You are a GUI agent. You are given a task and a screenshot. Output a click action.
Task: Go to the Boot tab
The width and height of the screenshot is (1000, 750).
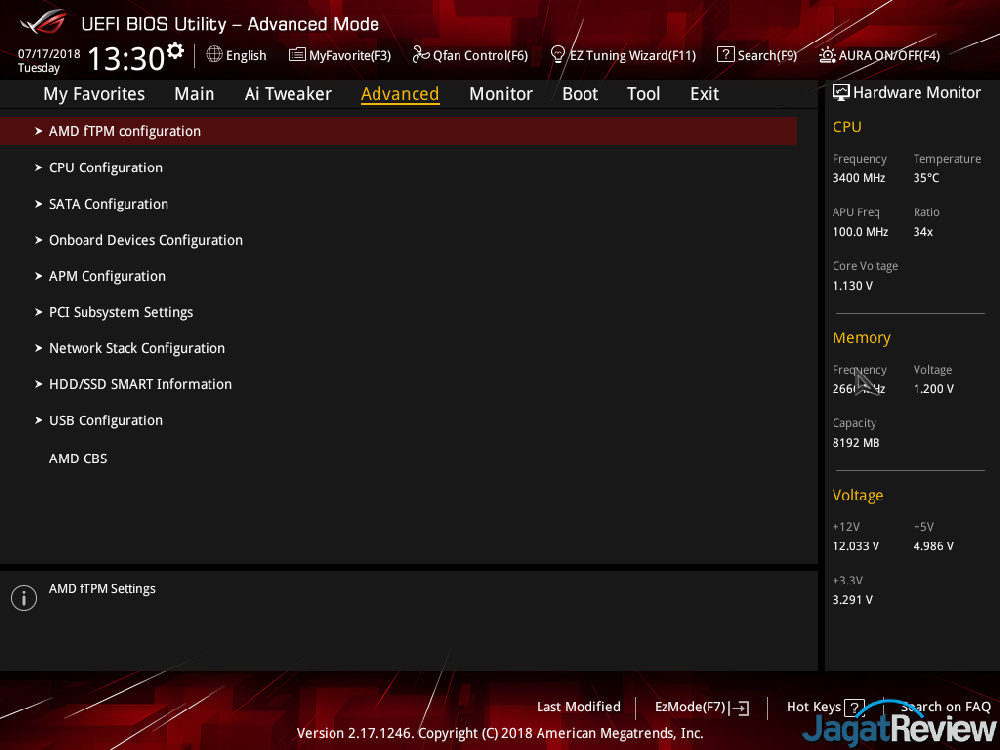[x=580, y=94]
